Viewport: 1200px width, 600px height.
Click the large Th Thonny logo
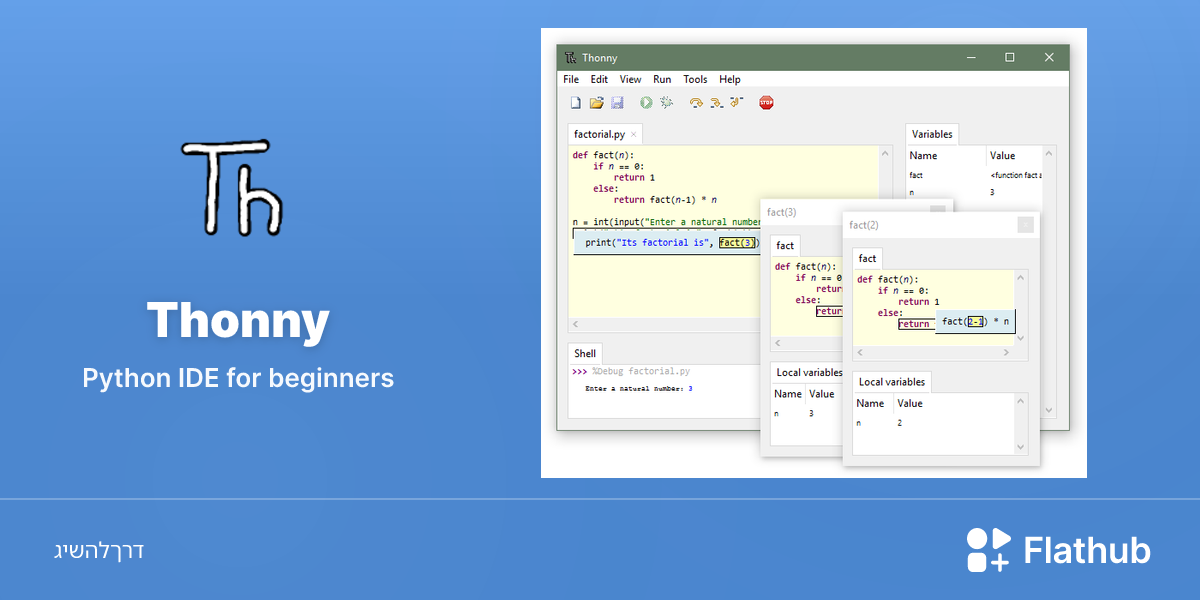pyautogui.click(x=232, y=188)
